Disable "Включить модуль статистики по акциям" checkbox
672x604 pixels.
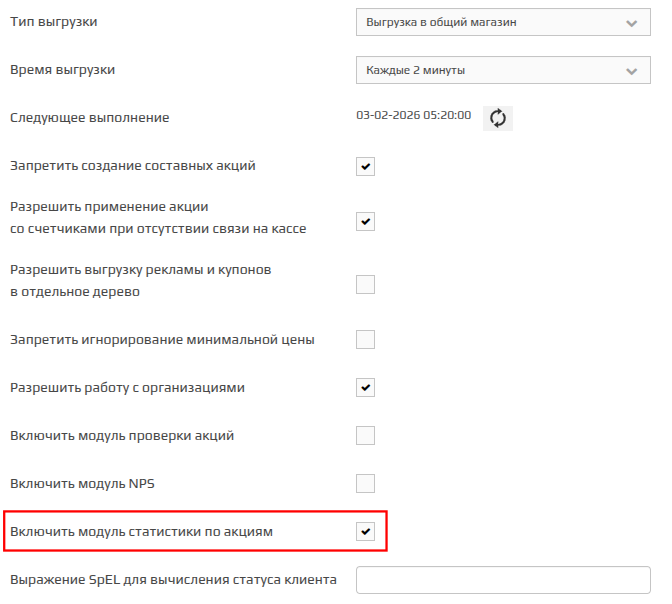click(366, 532)
